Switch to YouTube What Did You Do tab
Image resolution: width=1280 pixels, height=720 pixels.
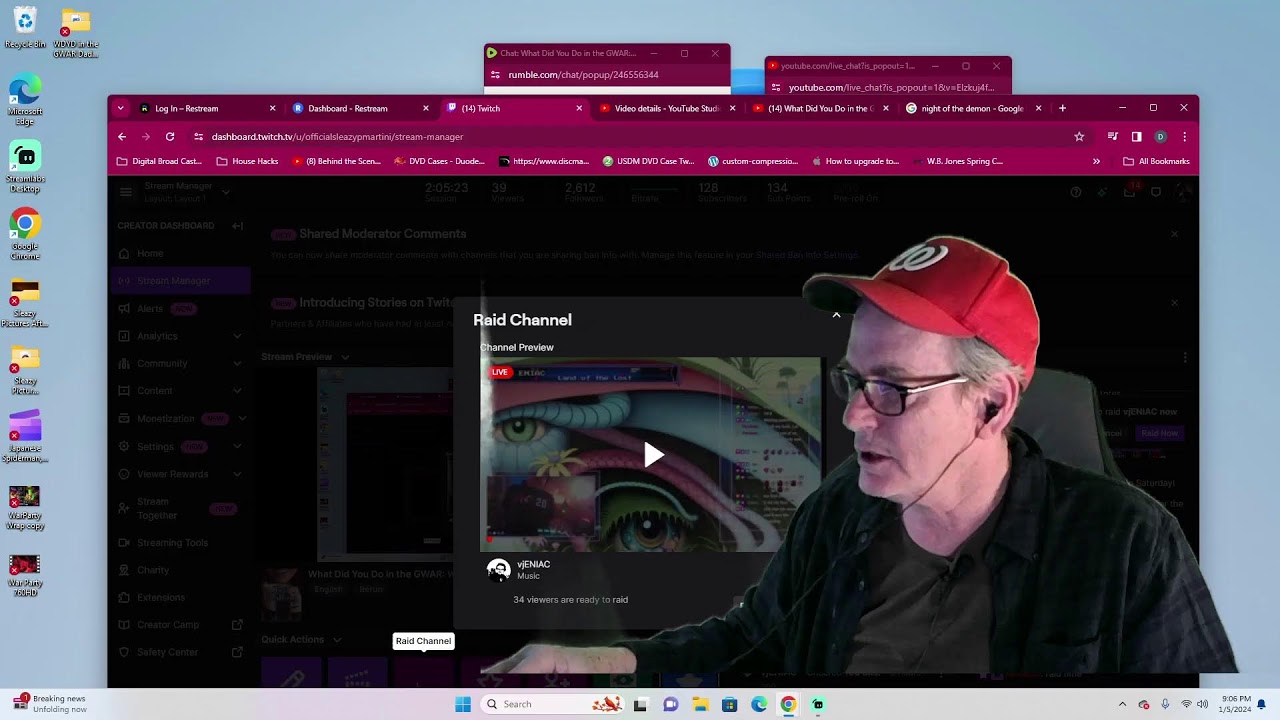(x=820, y=108)
